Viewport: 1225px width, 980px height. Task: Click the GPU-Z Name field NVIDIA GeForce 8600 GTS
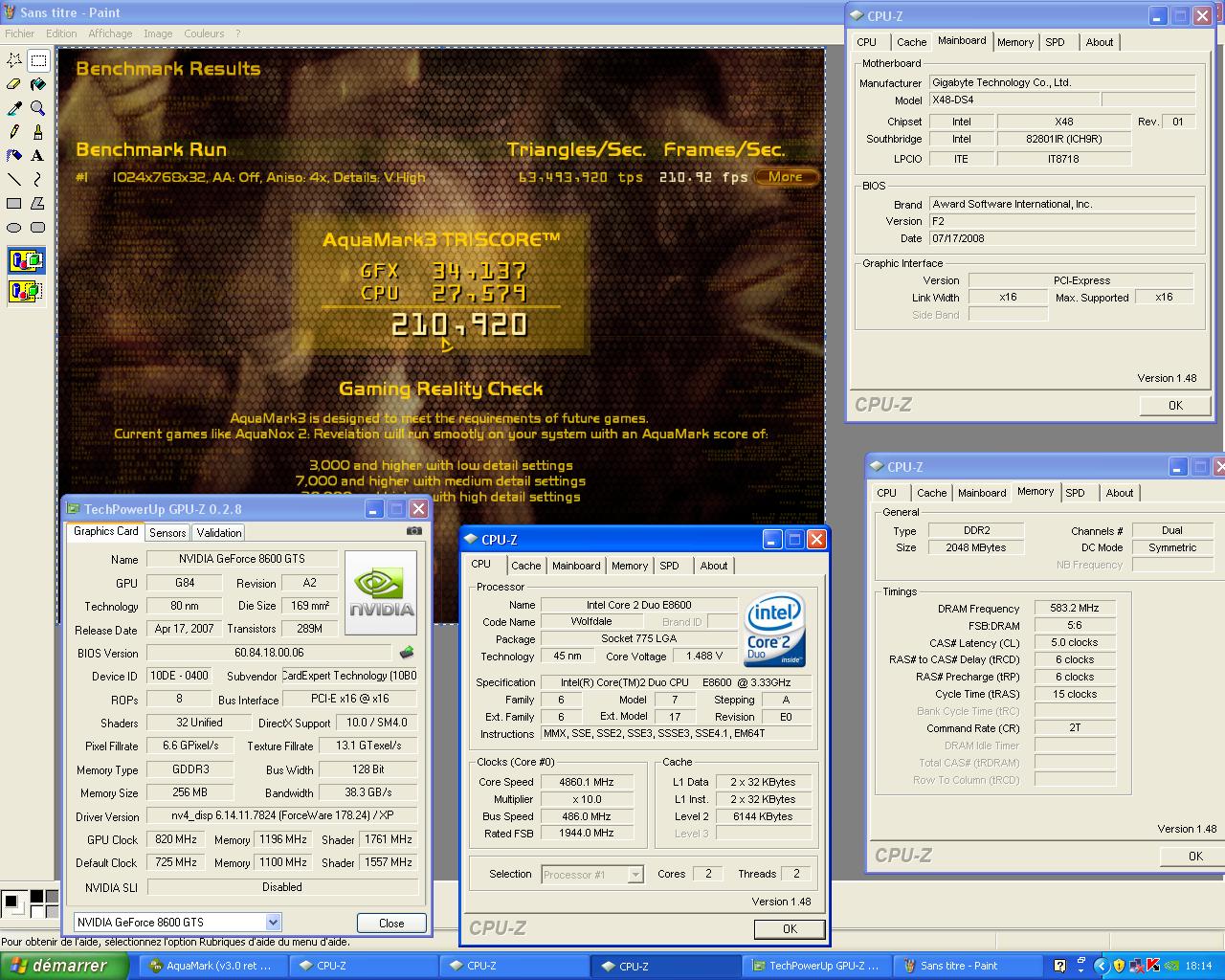[241, 559]
